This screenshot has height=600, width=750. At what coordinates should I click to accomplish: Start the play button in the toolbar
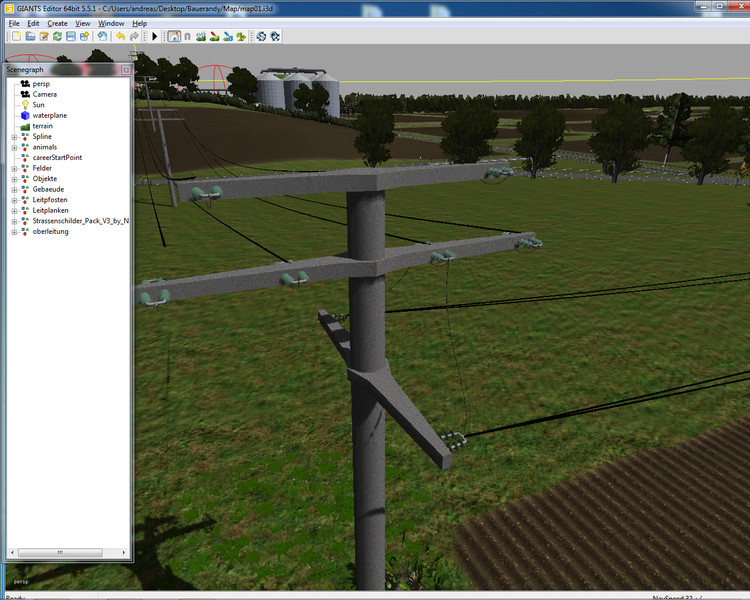tap(154, 36)
